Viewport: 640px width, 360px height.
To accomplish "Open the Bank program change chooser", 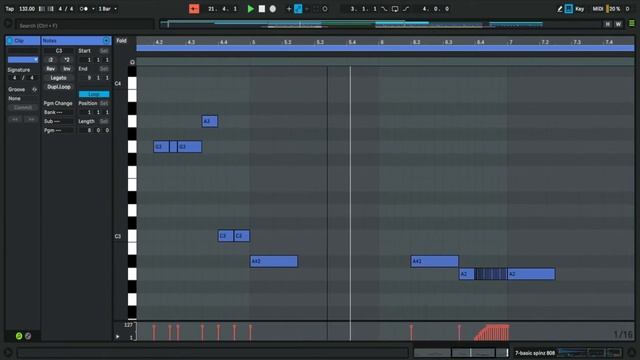I will coord(59,112).
